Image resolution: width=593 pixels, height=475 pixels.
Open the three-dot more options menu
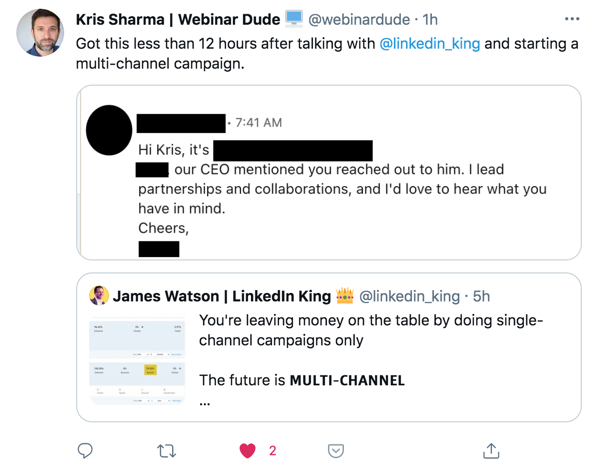point(572,19)
